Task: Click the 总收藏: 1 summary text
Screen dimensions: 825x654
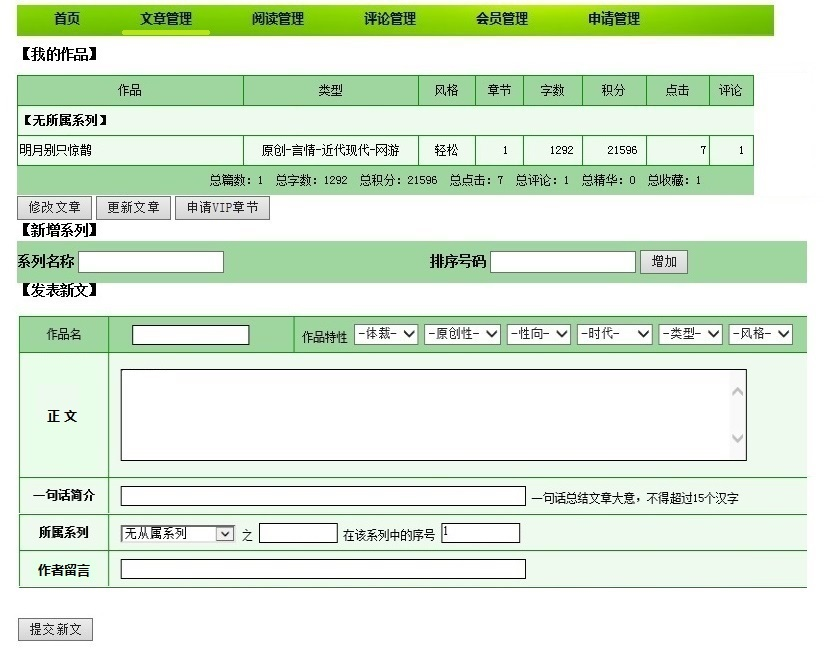Action: 674,180
